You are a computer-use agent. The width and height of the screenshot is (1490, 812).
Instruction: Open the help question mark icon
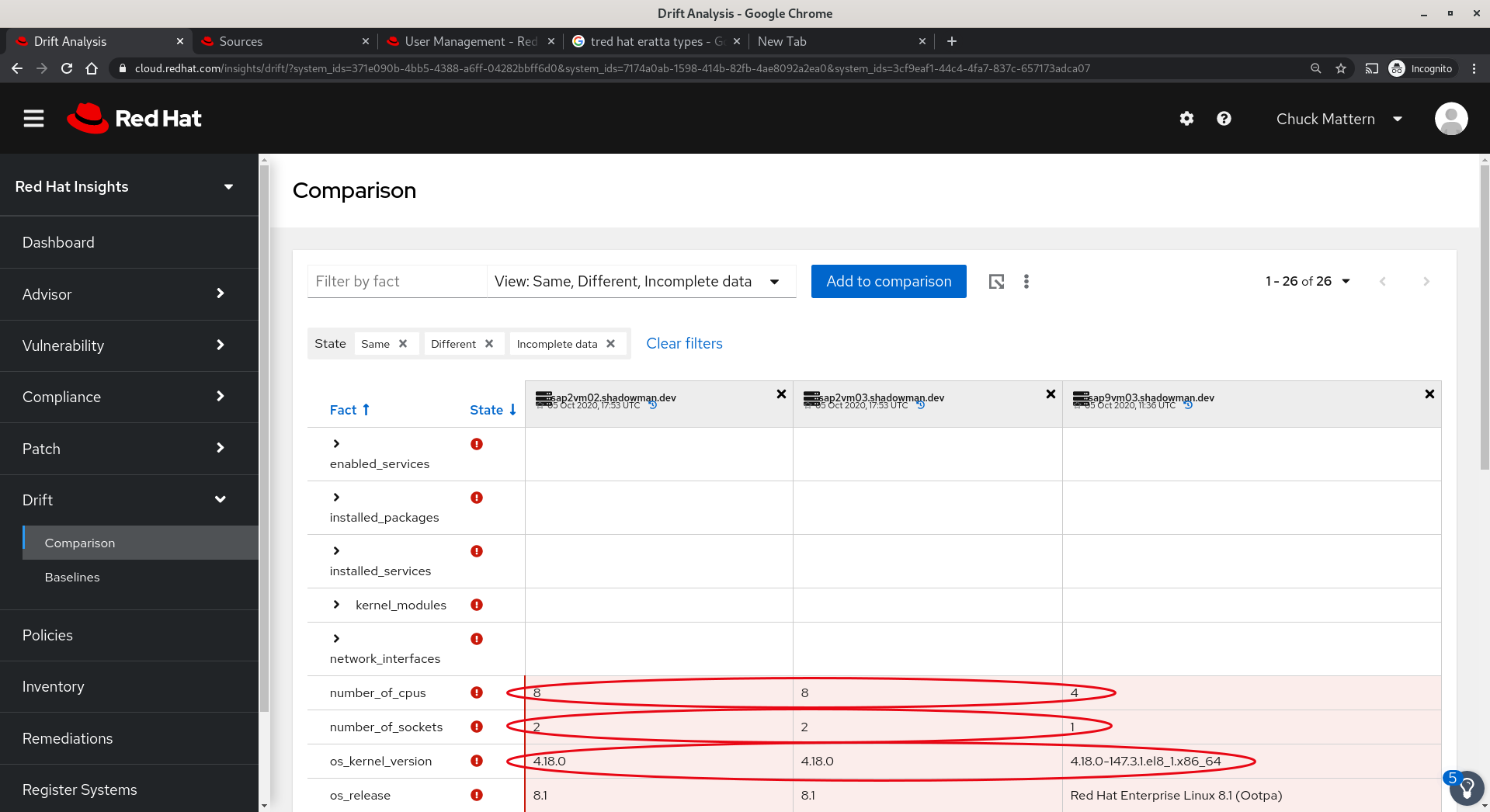click(x=1224, y=119)
